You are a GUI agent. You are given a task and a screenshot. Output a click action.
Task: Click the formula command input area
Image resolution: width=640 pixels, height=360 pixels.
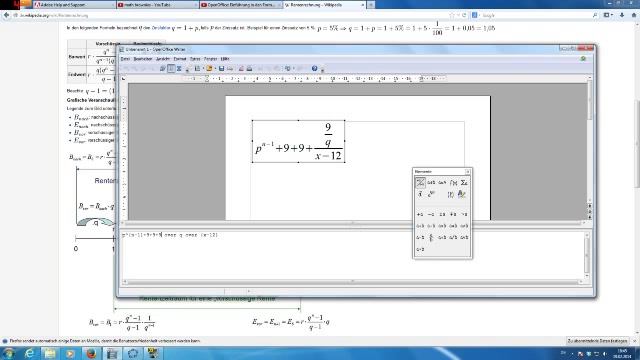[353, 255]
